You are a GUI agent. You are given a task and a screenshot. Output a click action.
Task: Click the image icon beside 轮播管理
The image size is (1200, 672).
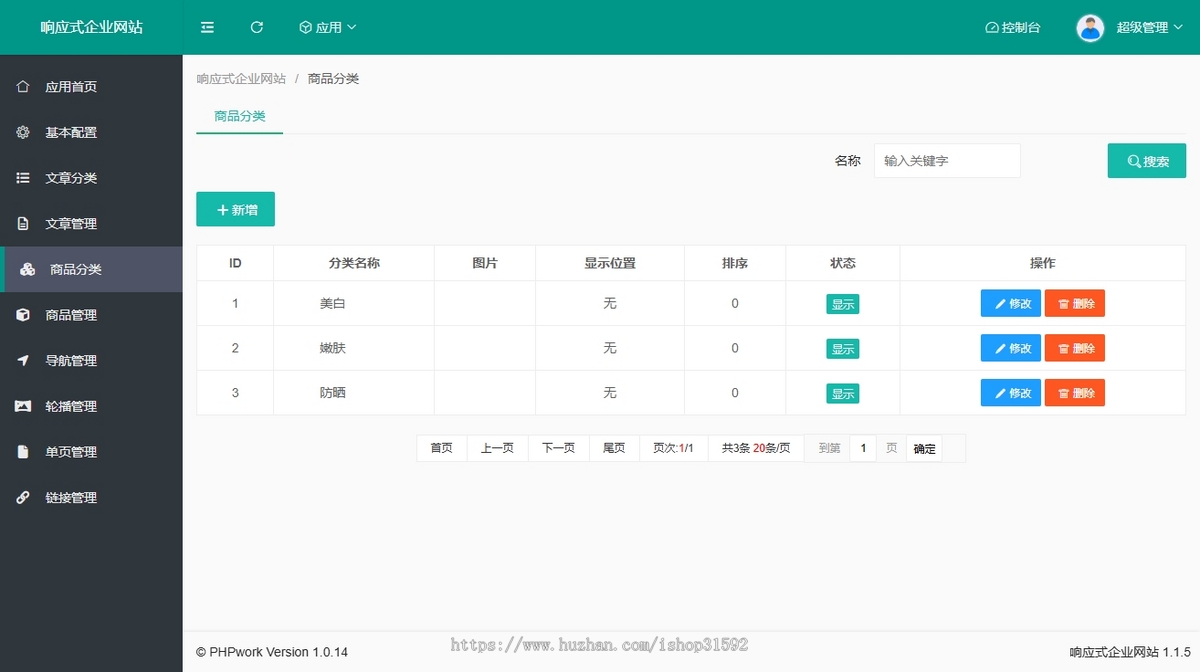tap(23, 406)
